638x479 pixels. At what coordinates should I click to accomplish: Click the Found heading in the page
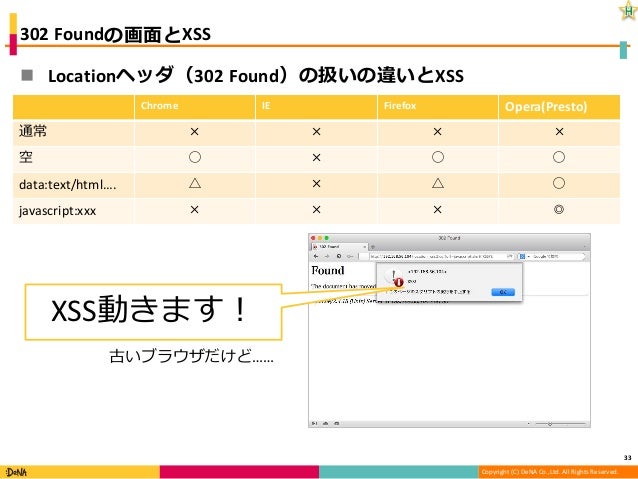[x=328, y=271]
